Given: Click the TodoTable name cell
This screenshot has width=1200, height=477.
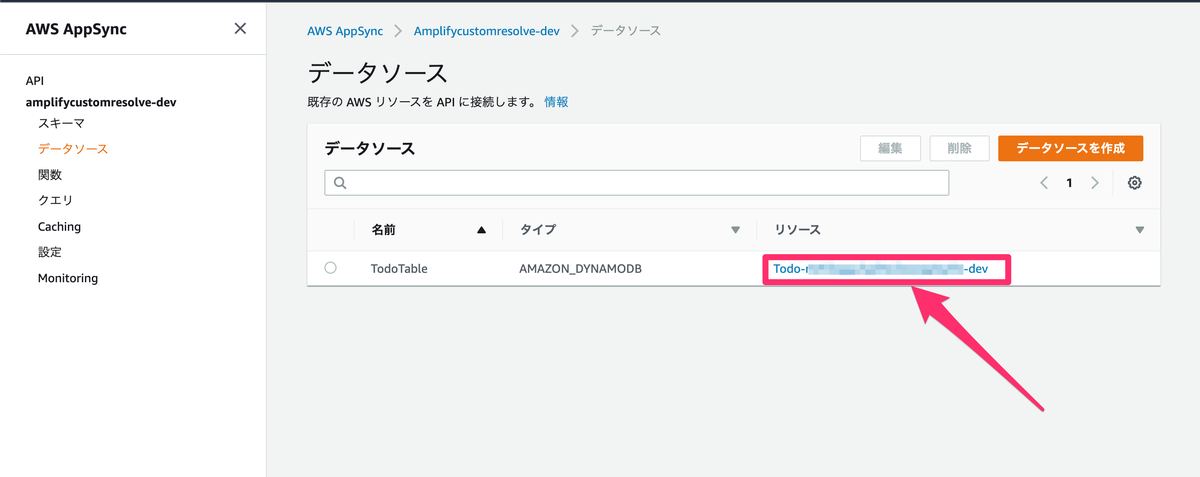Looking at the screenshot, I should point(399,269).
